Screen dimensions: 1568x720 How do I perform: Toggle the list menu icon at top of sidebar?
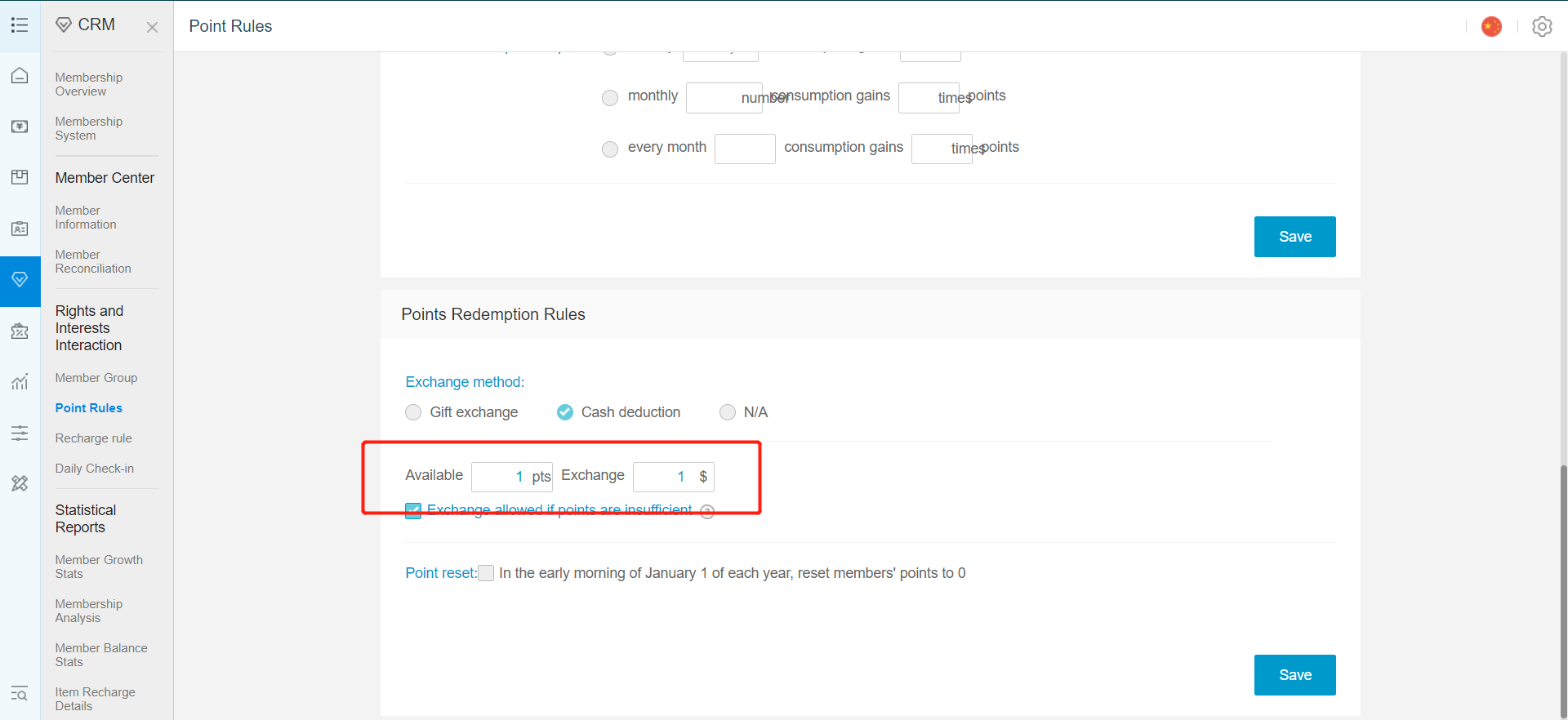click(x=20, y=25)
